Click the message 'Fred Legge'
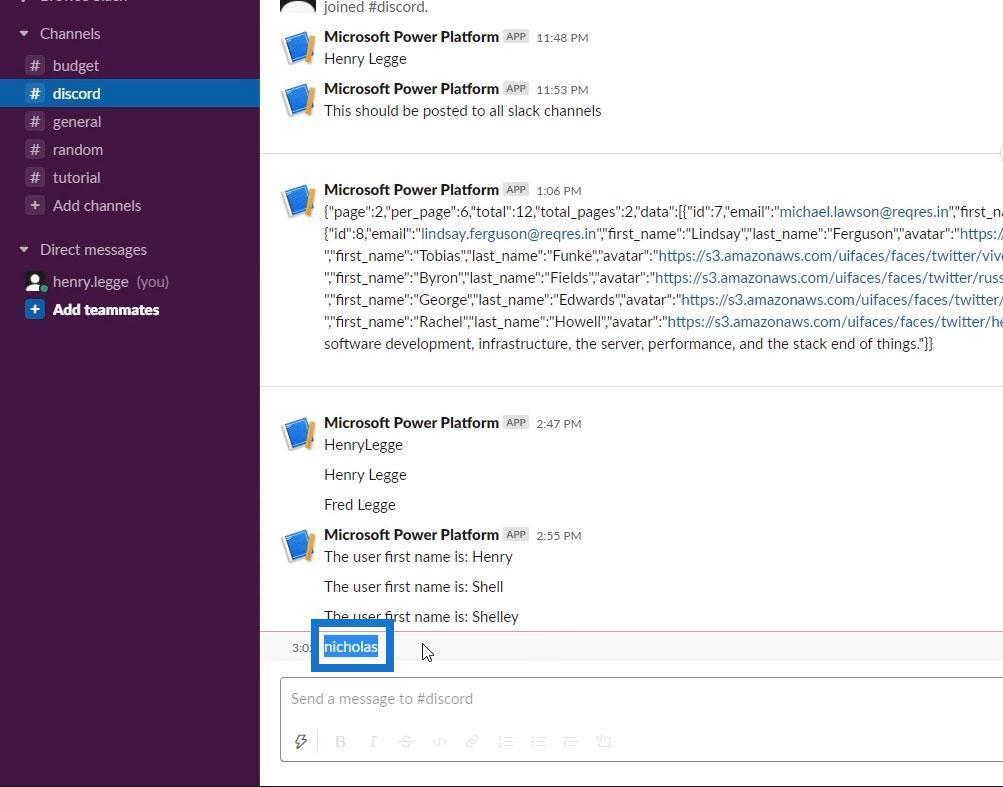The height and width of the screenshot is (787, 1003). (x=359, y=505)
